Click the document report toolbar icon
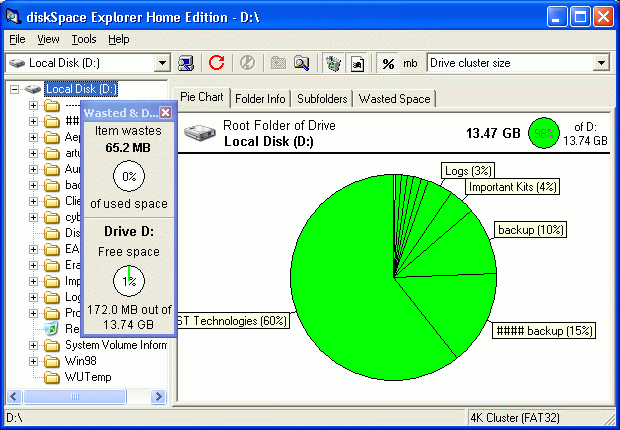 tap(357, 63)
